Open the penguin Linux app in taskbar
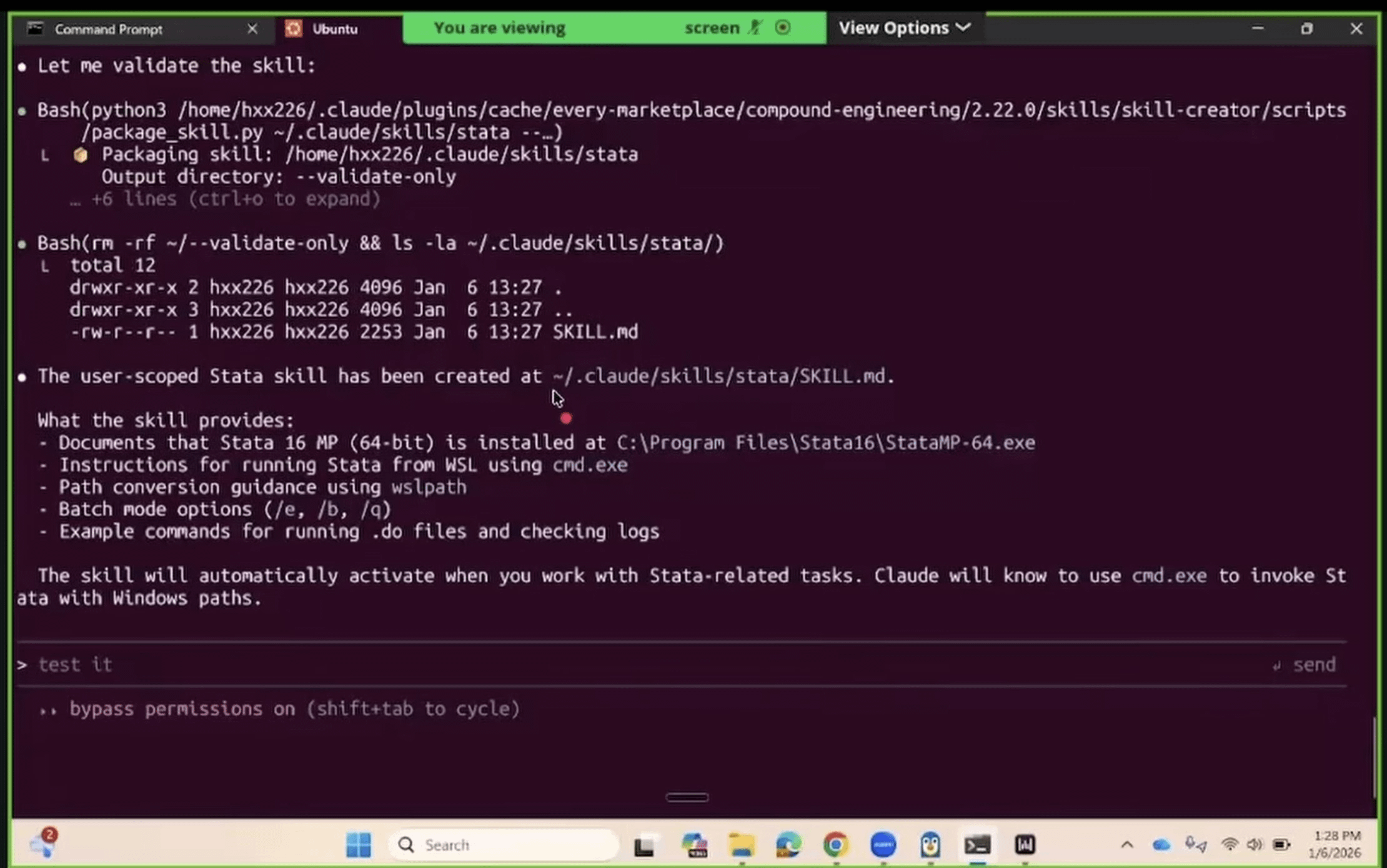Viewport: 1387px width, 868px height. (930, 846)
